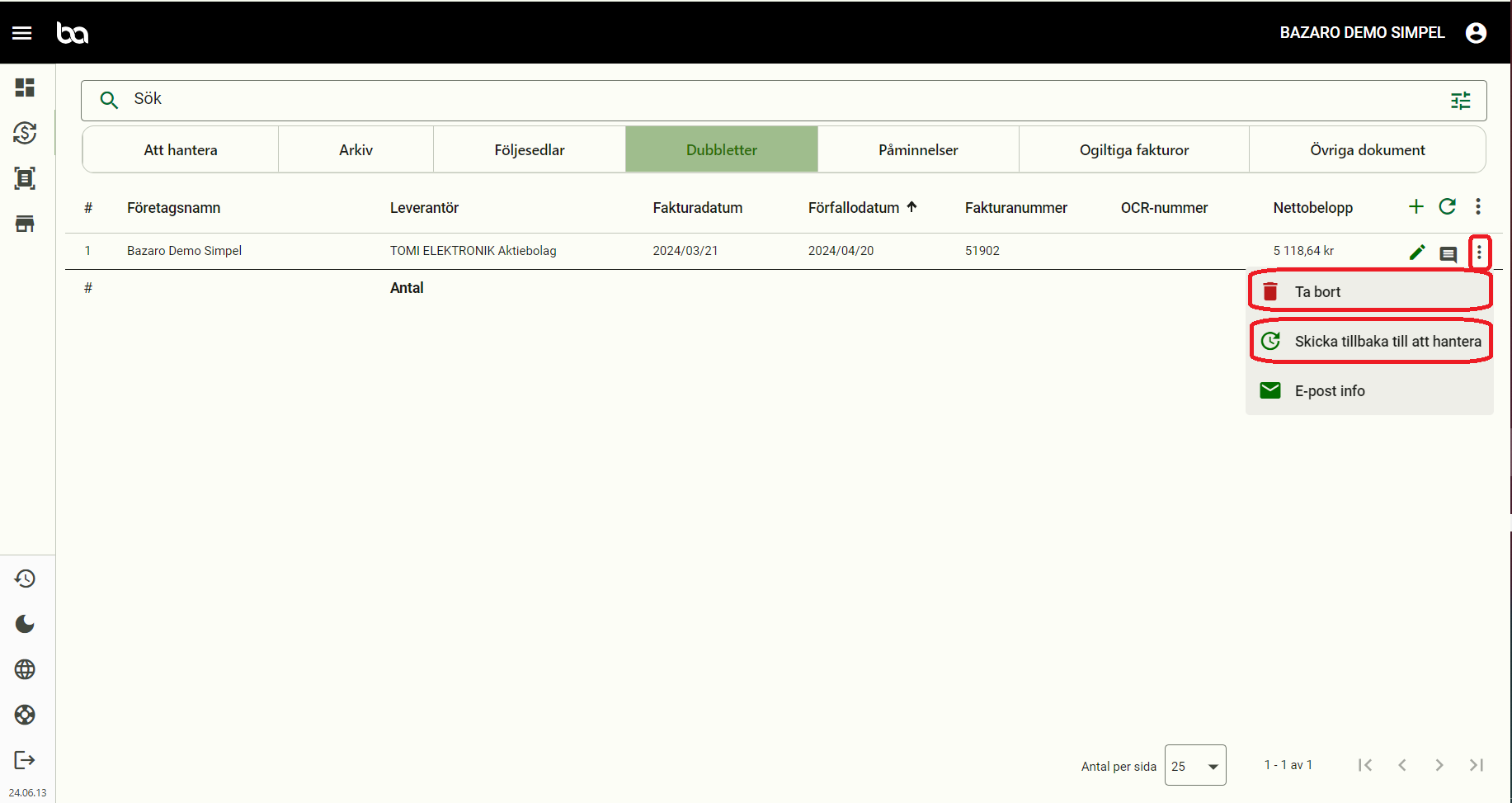Sort by Nettobelopp column header
The width and height of the screenshot is (1512, 803).
pos(1312,207)
